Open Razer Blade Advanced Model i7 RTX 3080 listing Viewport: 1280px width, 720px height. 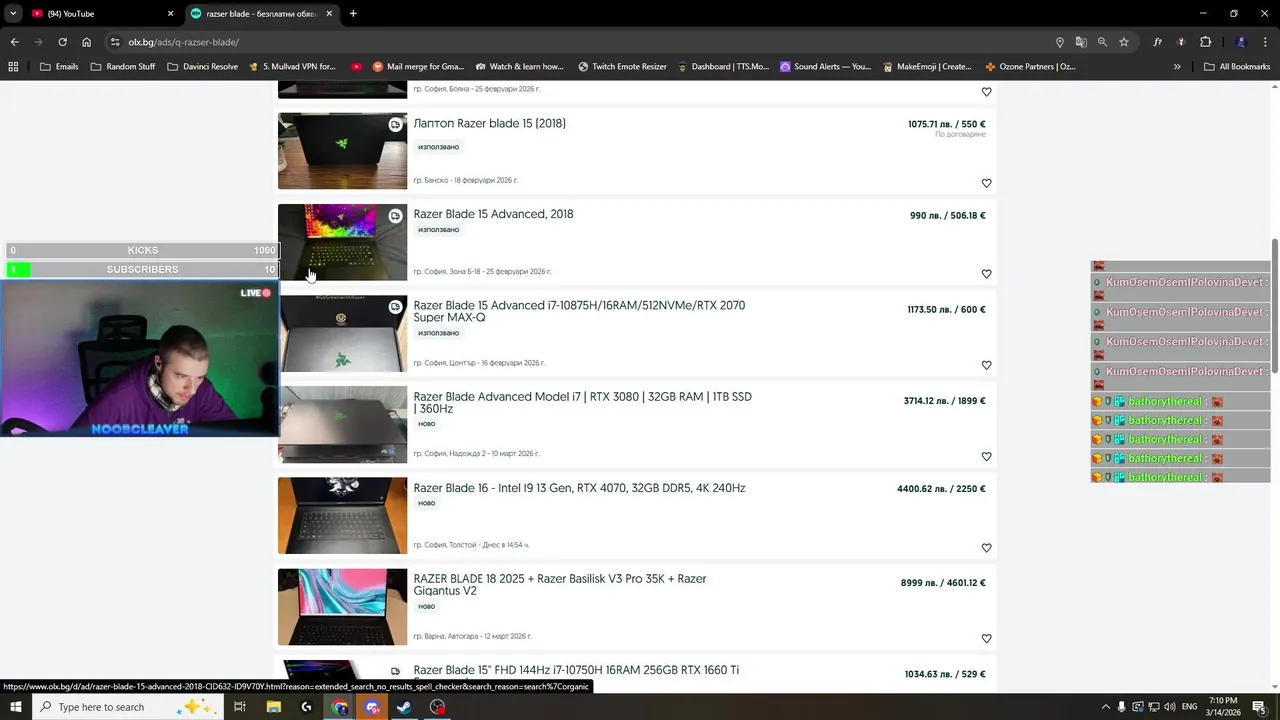tap(582, 403)
